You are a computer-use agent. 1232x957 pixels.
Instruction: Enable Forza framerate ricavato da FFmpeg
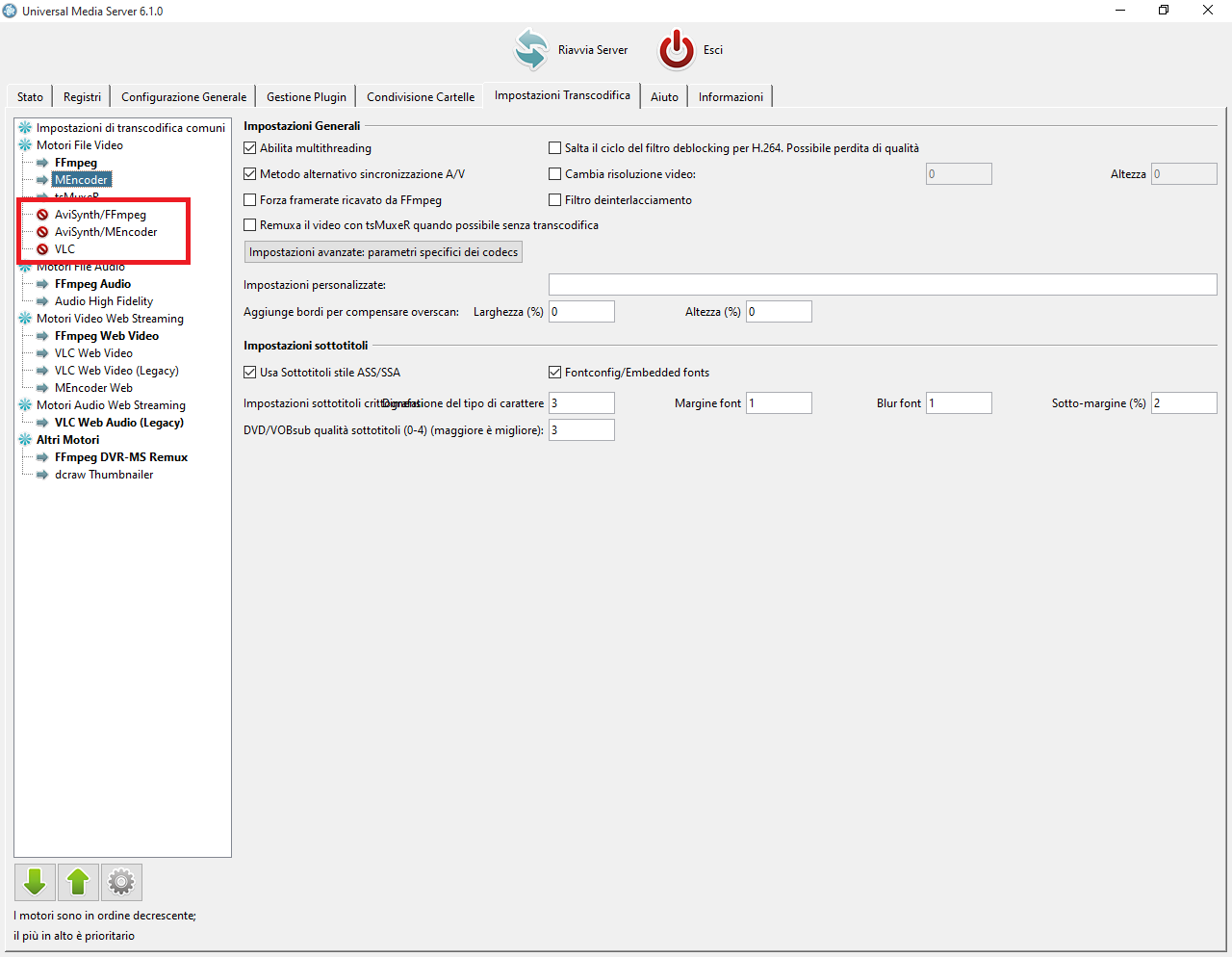[250, 200]
